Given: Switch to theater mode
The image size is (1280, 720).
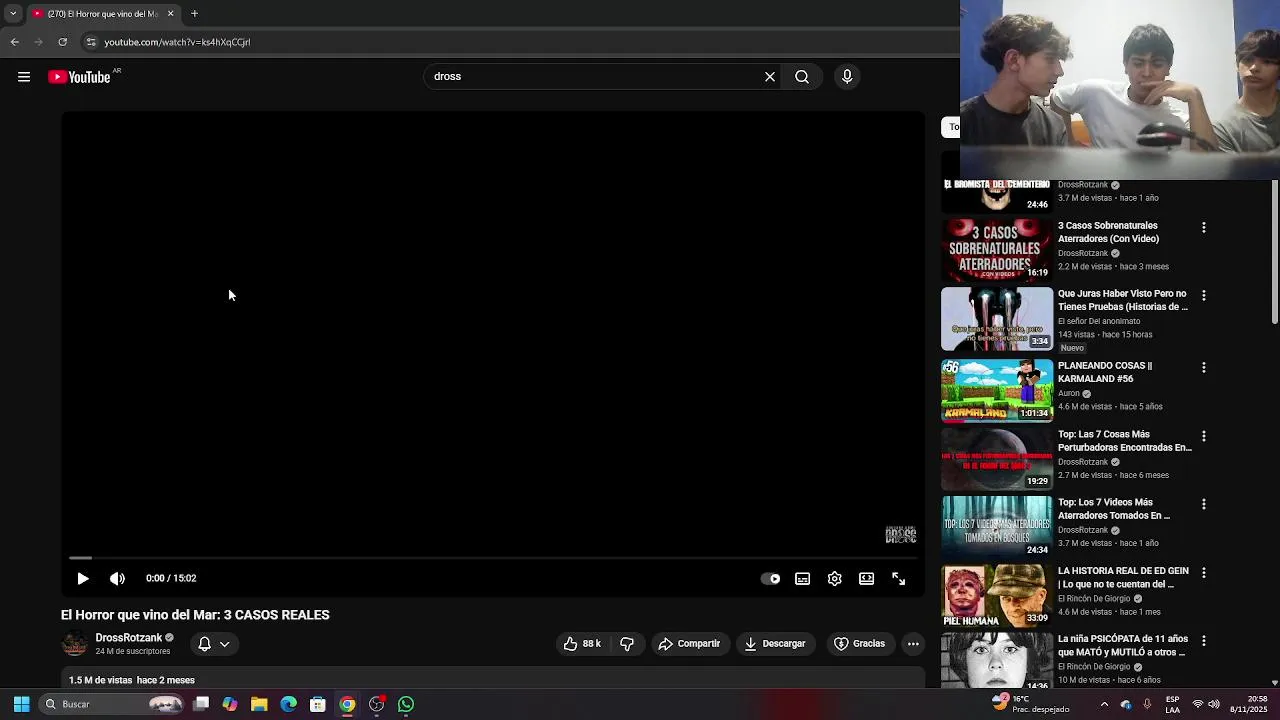Looking at the screenshot, I should [866, 578].
